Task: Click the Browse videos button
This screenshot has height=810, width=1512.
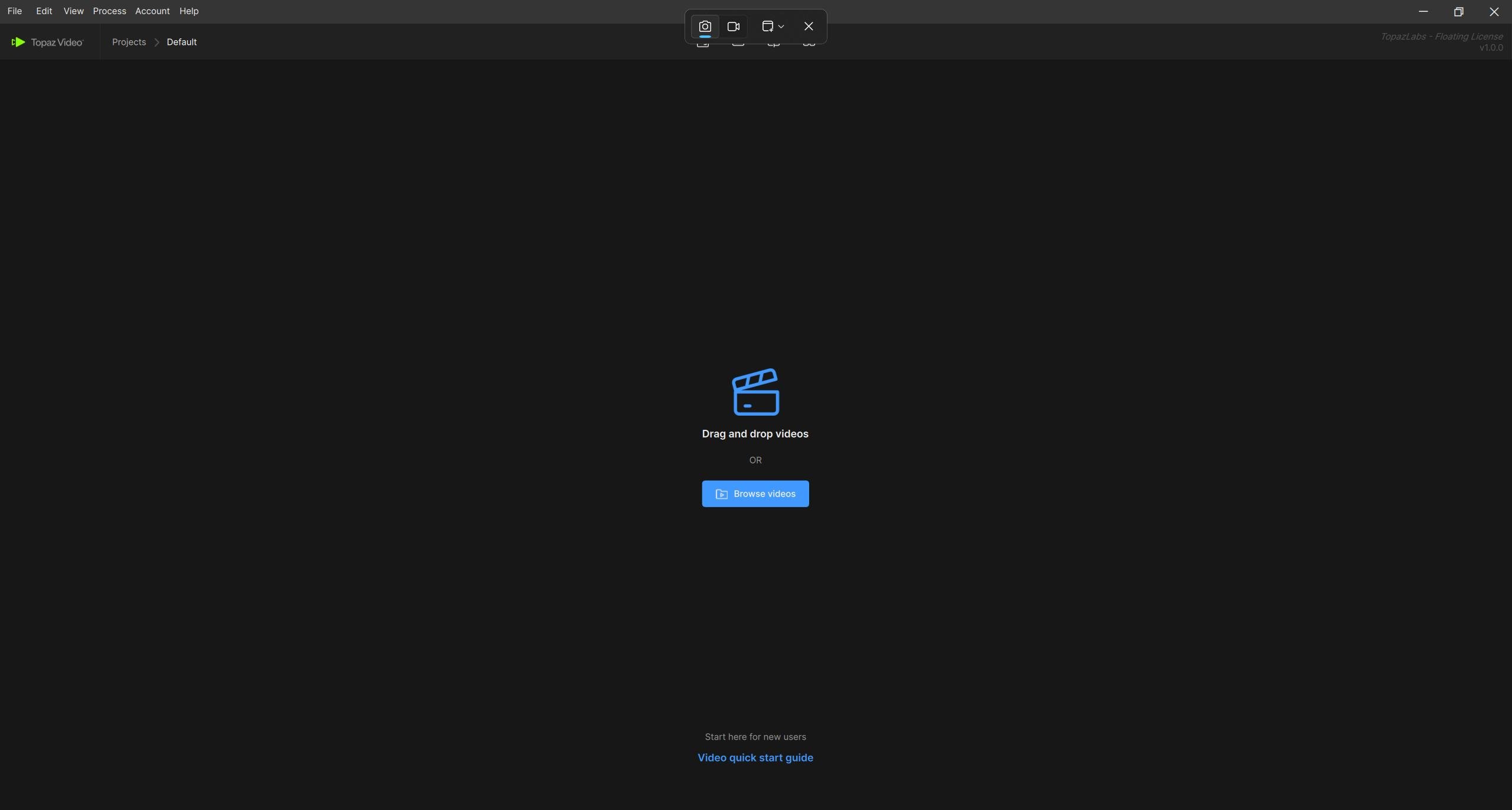Action: [755, 494]
